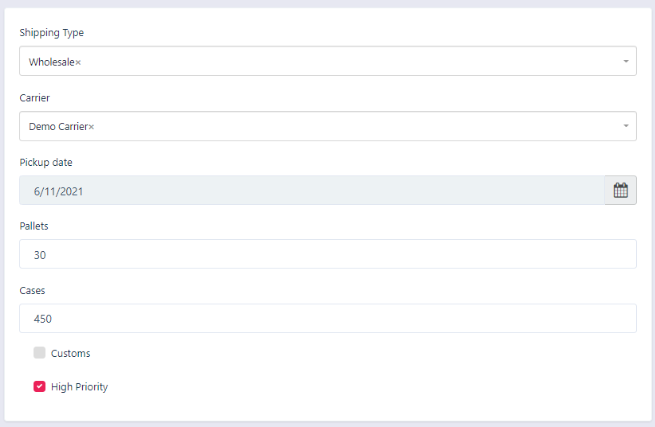Click the Shipping Type field label
655x427 pixels.
52,33
